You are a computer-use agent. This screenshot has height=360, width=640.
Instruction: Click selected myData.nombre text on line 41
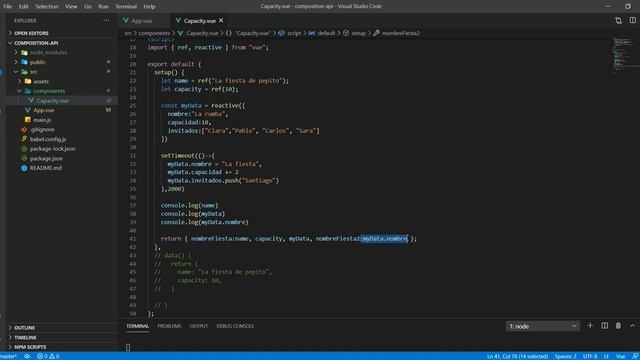384,239
